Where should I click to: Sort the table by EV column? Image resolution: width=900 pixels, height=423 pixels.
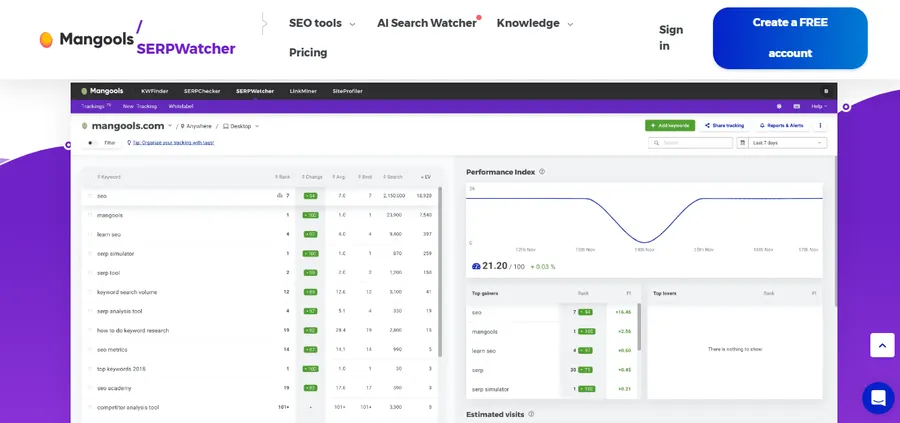click(426, 177)
